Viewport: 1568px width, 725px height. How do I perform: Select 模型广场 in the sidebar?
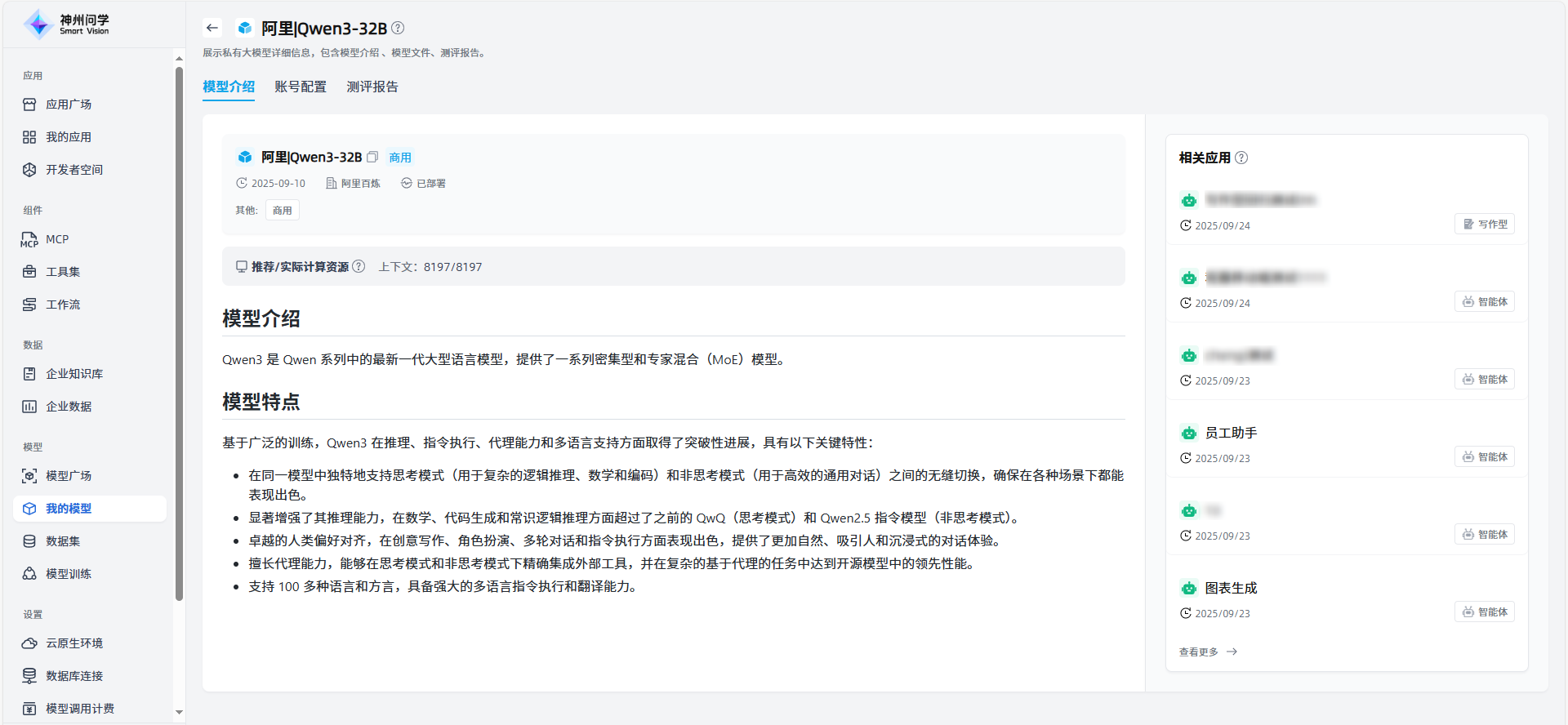(x=69, y=476)
